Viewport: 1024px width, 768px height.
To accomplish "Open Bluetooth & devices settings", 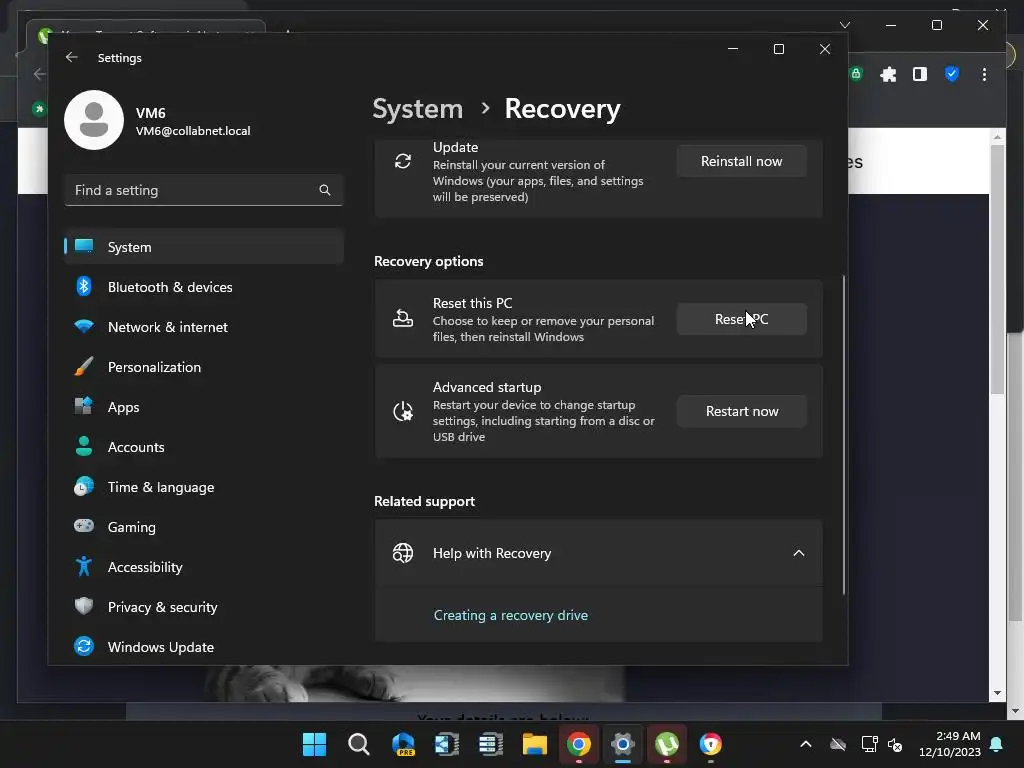I will pyautogui.click(x=204, y=287).
